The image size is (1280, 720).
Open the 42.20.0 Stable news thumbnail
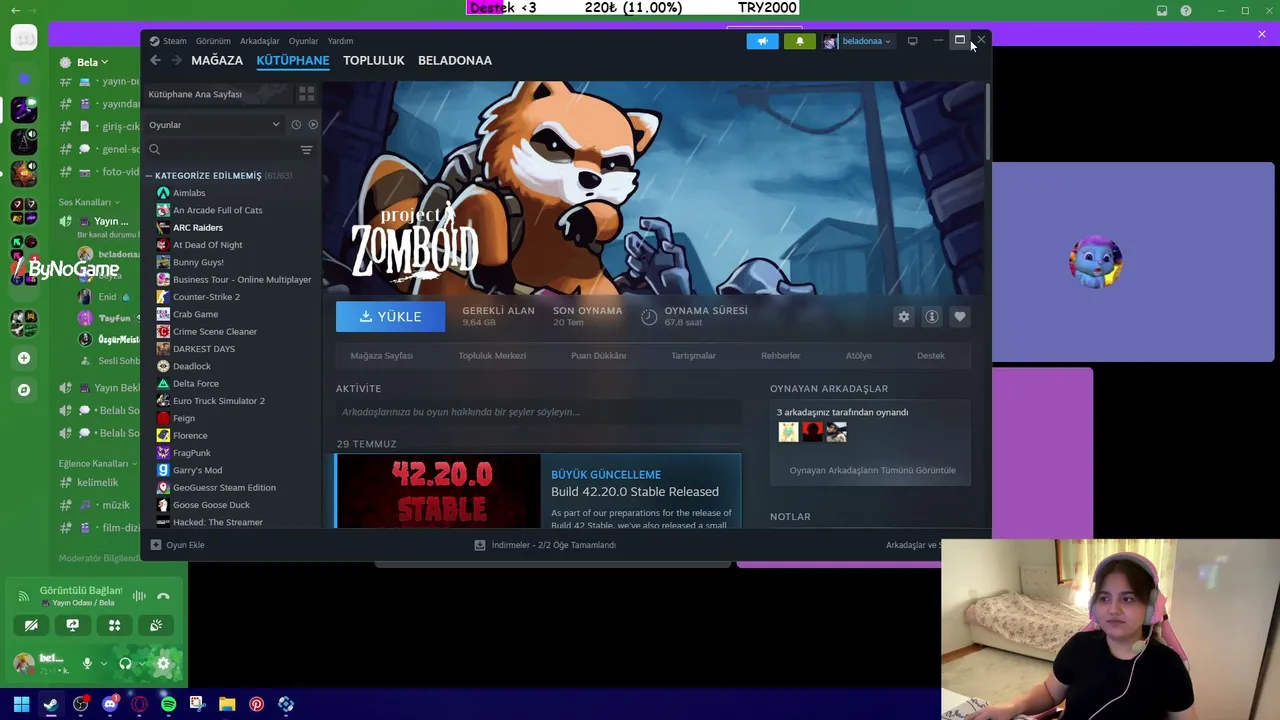[x=438, y=491]
